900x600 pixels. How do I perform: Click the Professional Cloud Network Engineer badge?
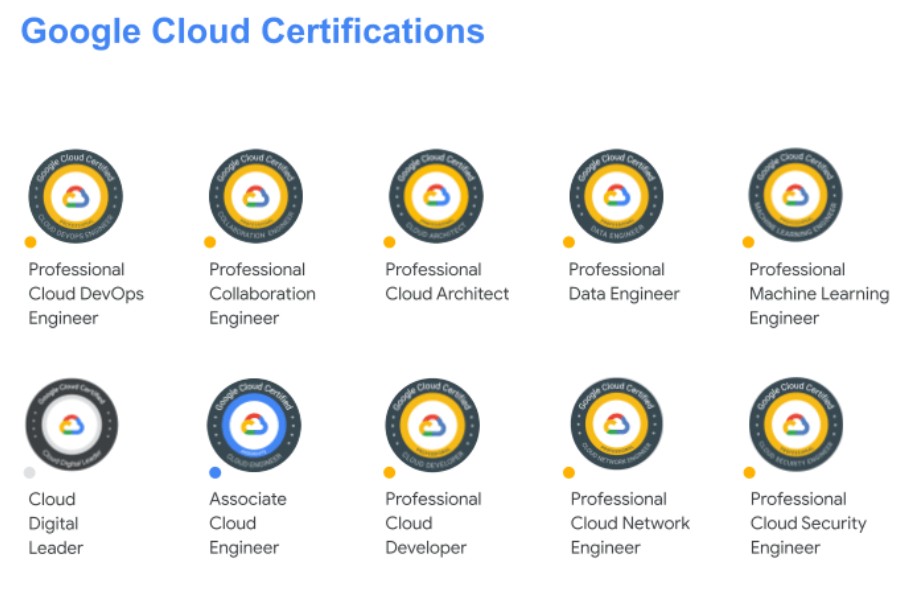[x=616, y=424]
